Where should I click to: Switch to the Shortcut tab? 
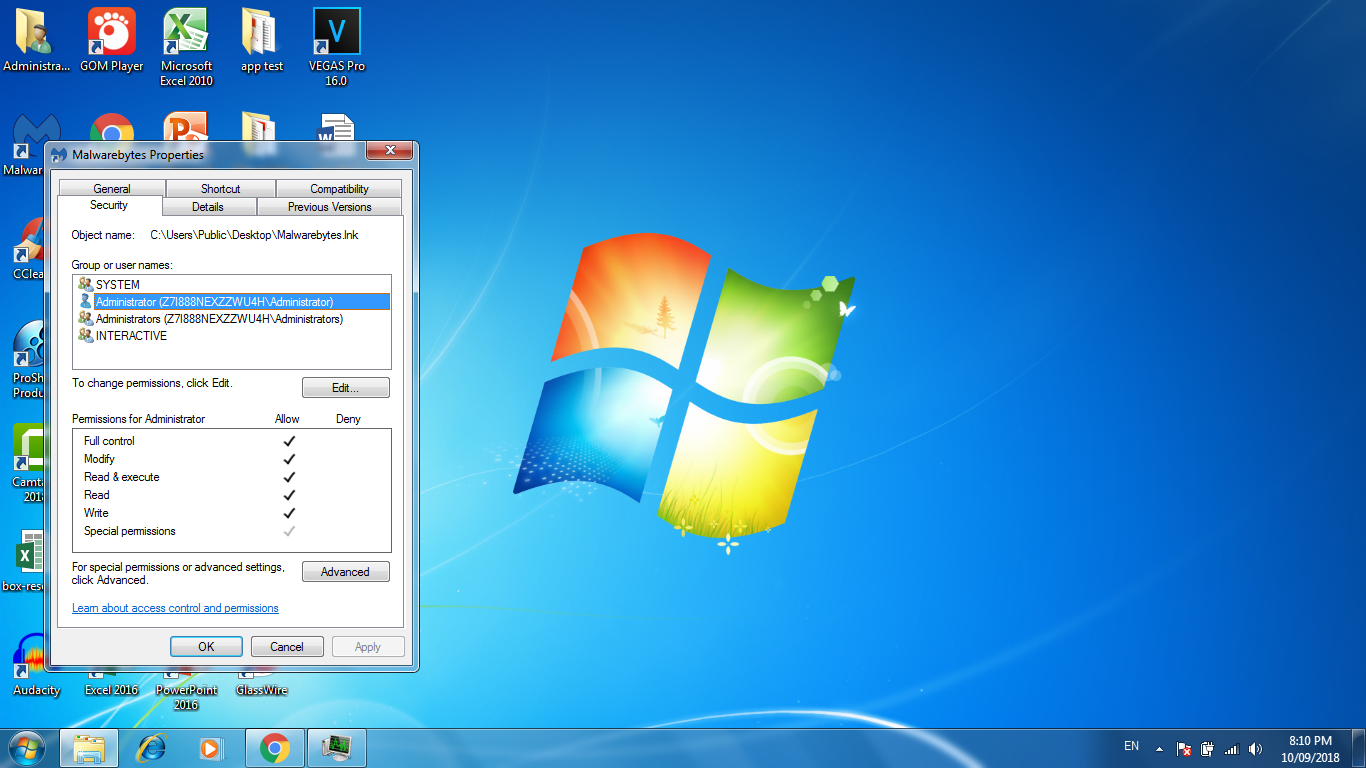220,189
